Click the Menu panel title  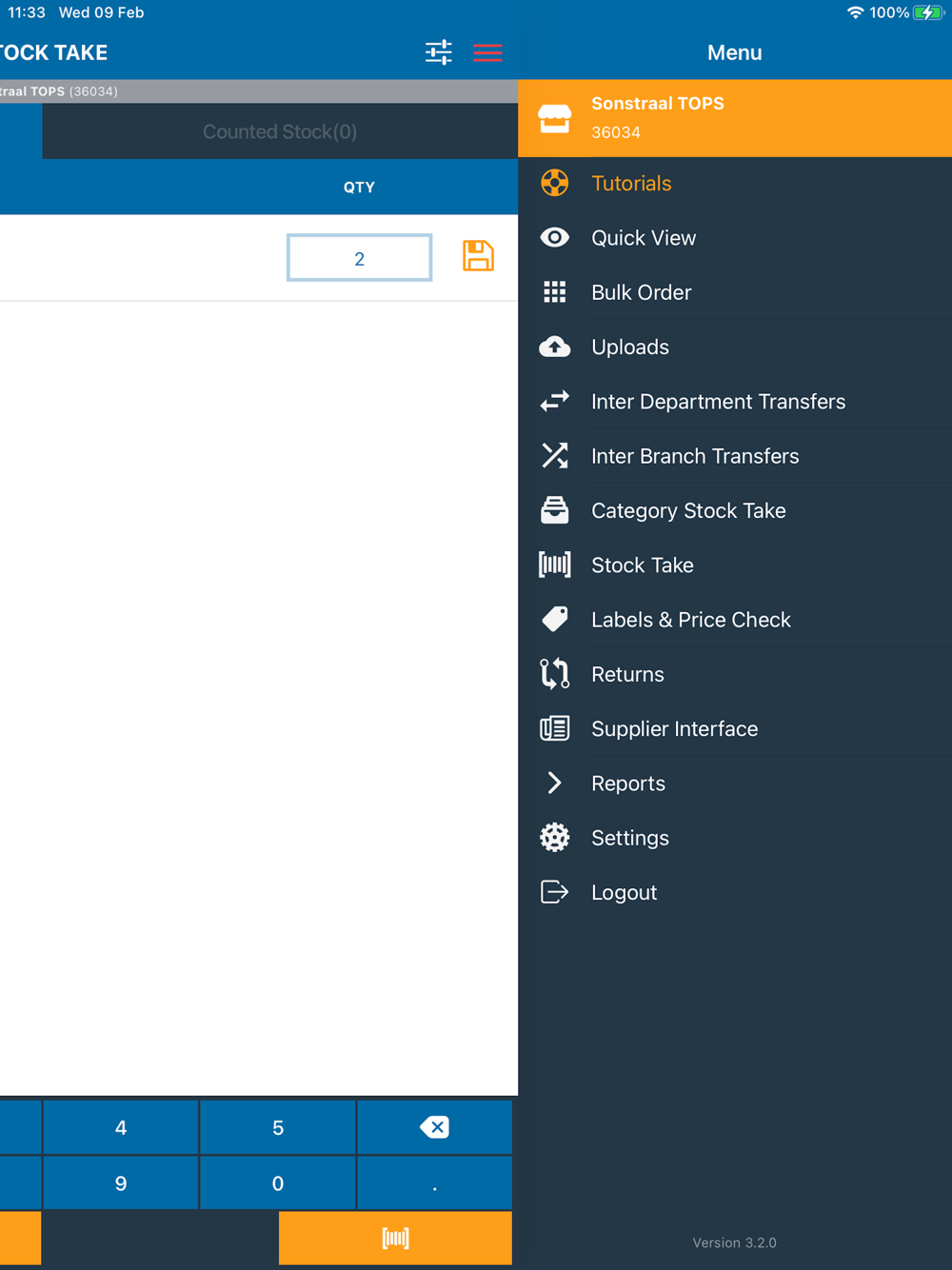734,52
